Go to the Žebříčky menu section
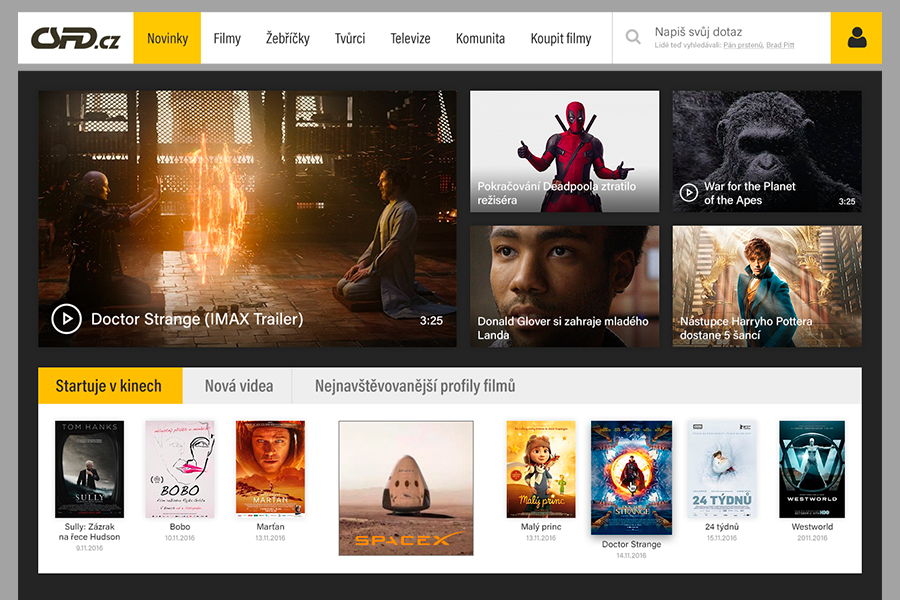Viewport: 900px width, 600px height. pos(287,38)
